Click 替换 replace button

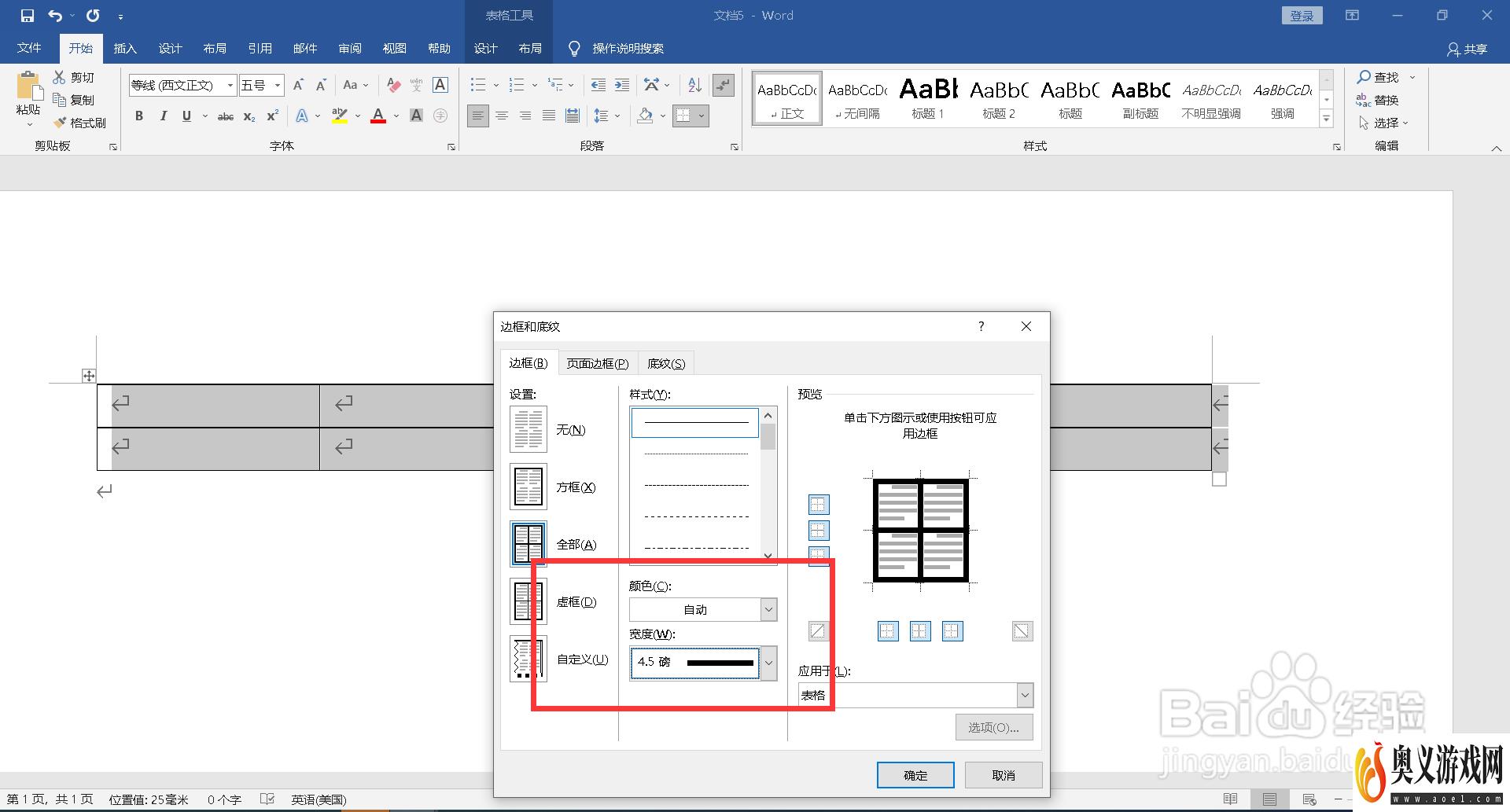point(1378,100)
